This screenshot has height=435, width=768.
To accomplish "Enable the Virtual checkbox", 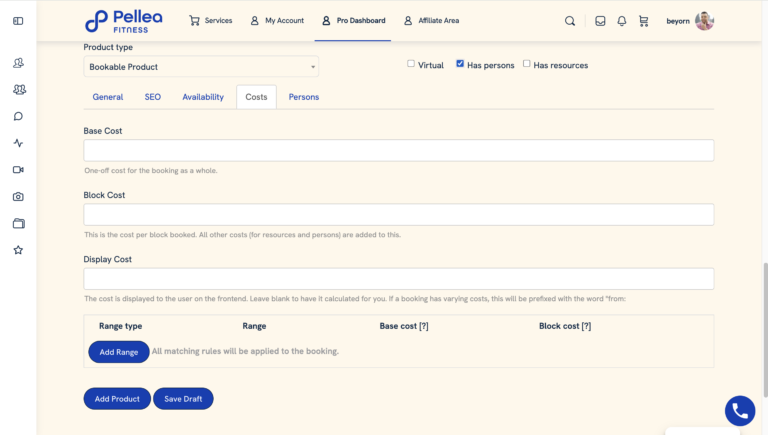I will [411, 64].
